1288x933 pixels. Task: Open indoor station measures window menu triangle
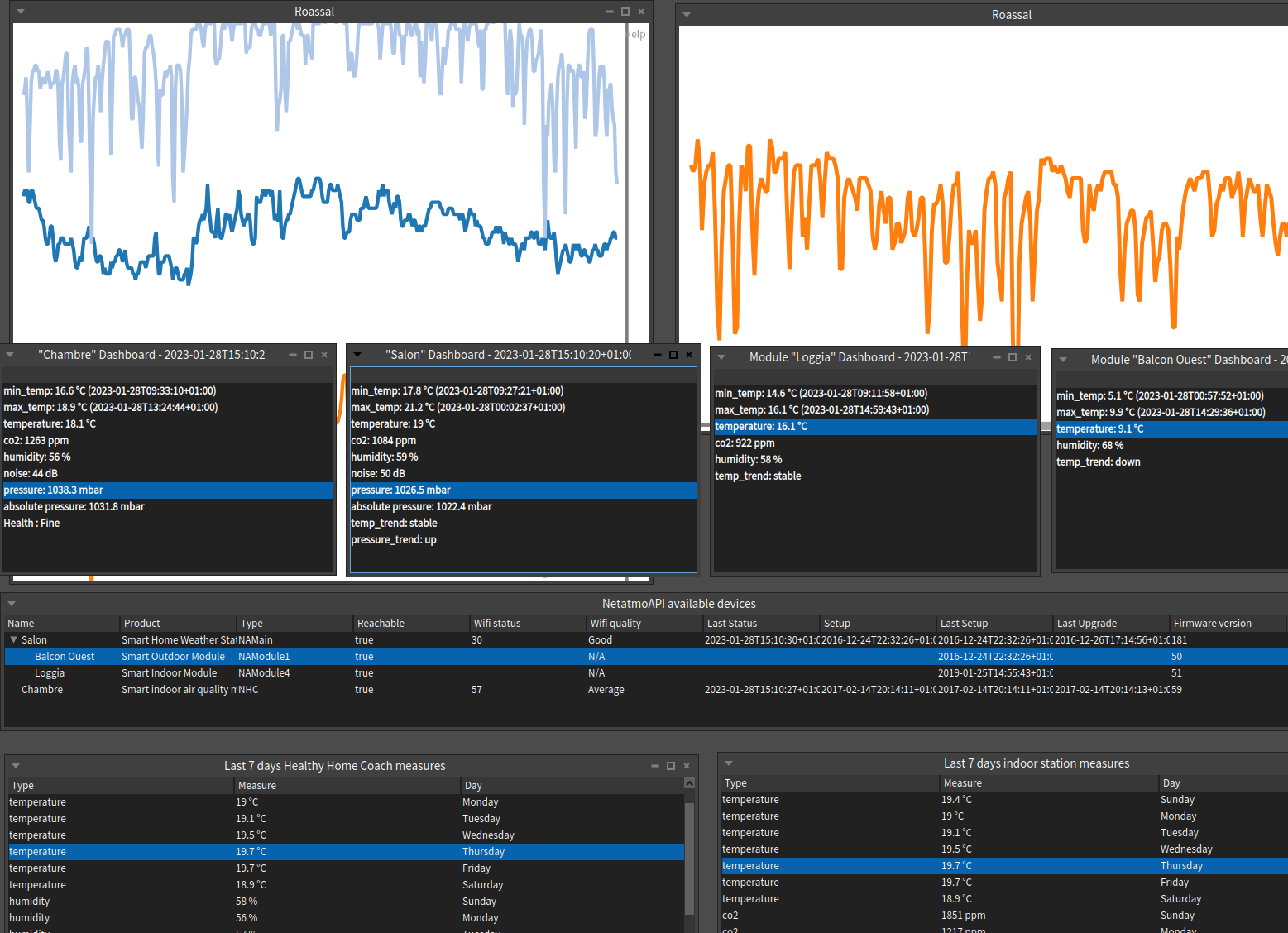click(729, 763)
